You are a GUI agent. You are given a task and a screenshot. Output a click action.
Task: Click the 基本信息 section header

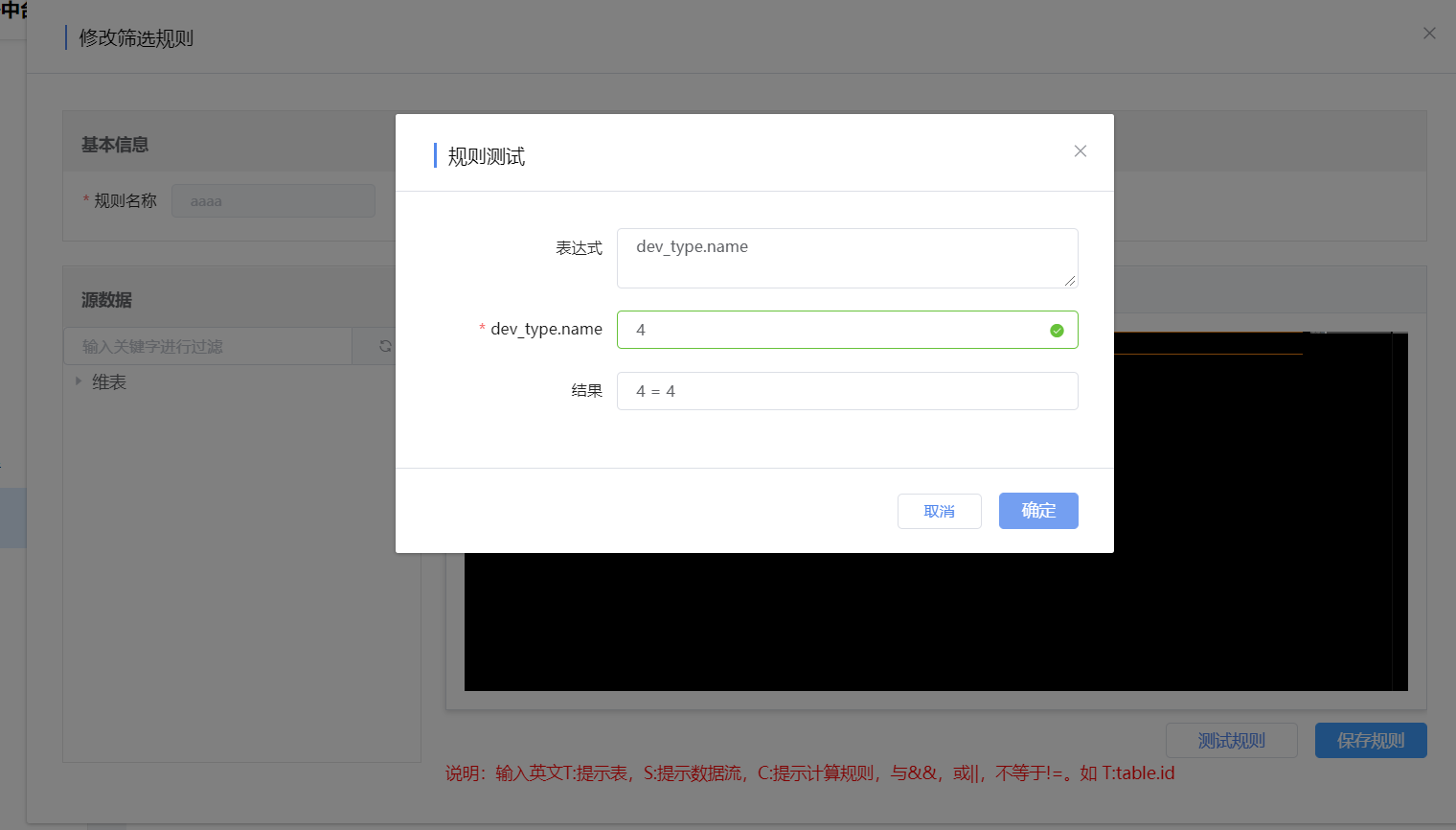pos(115,145)
